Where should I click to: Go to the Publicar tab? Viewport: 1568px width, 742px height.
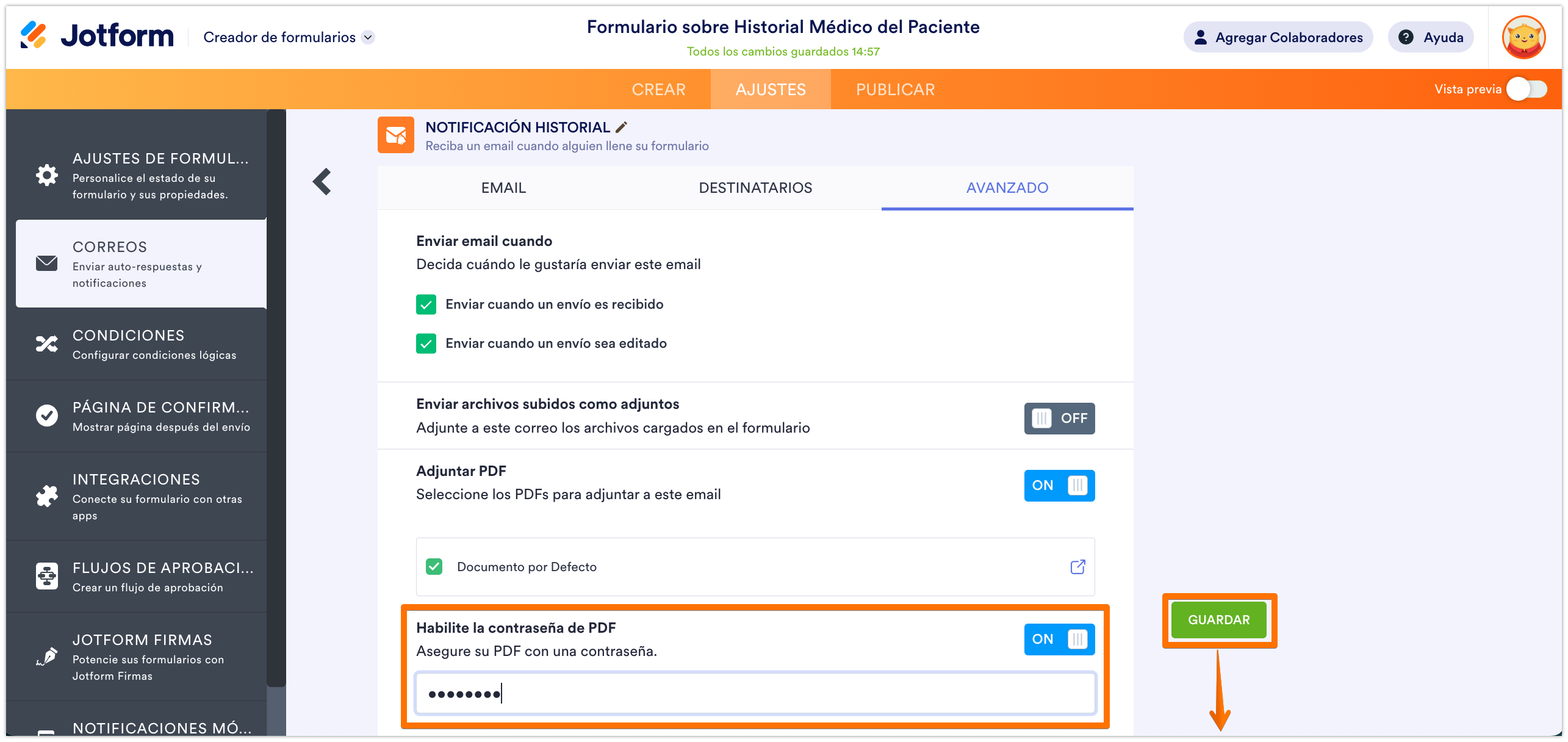point(895,90)
